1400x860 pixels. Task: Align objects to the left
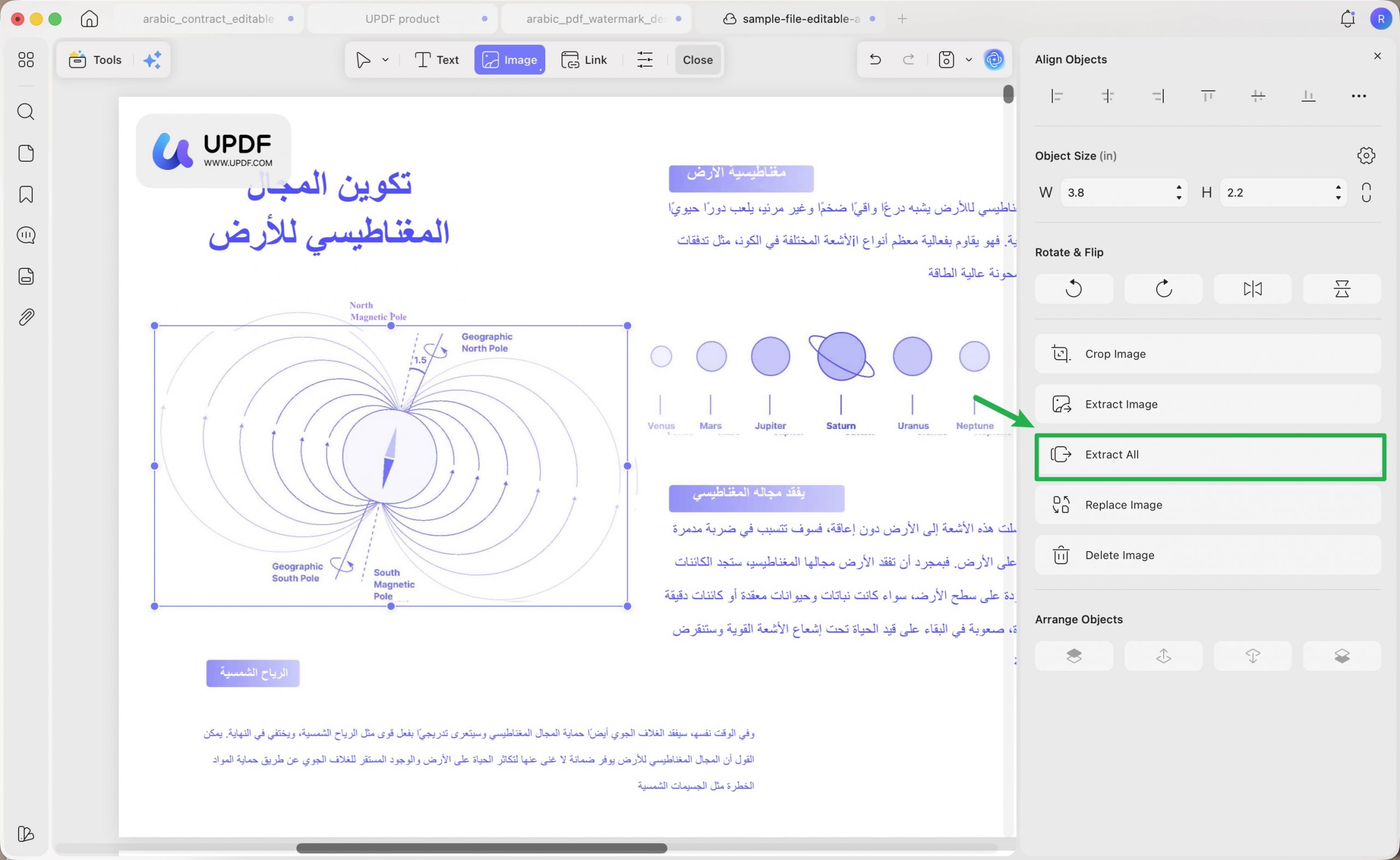pyautogui.click(x=1057, y=96)
